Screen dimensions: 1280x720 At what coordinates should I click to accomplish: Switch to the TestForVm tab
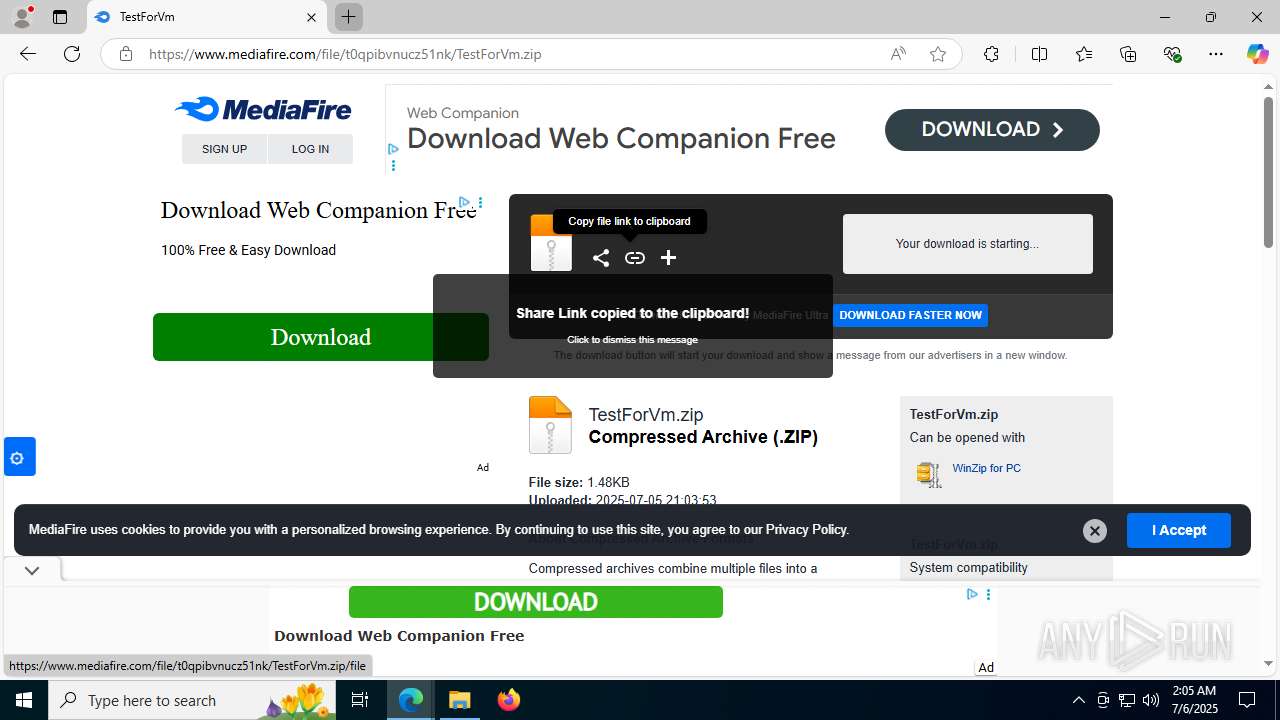(206, 17)
